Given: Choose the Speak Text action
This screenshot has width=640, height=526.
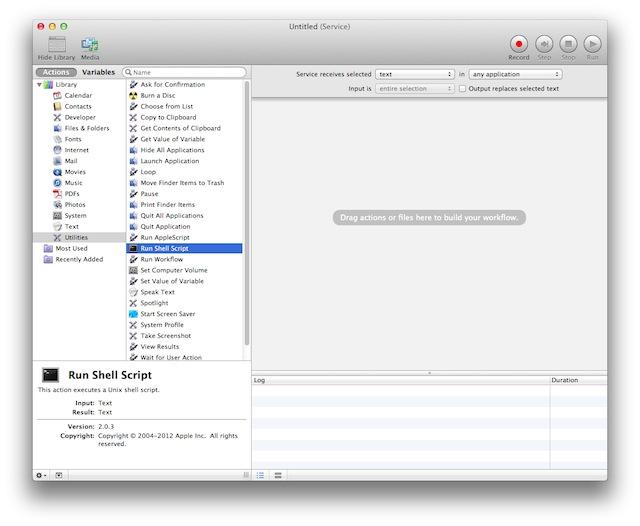Looking at the screenshot, I should [157, 292].
